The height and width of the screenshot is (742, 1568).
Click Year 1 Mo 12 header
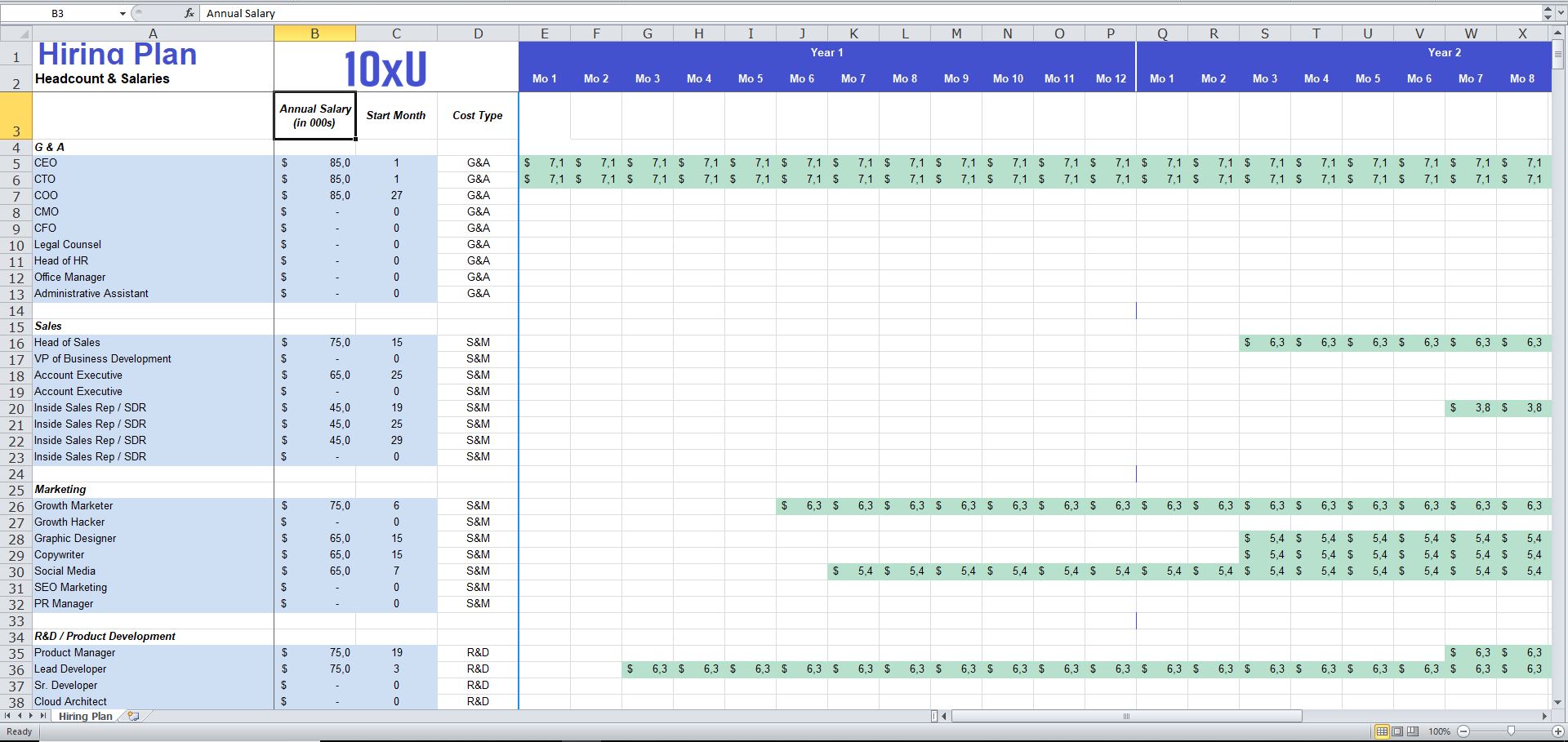pyautogui.click(x=1111, y=78)
